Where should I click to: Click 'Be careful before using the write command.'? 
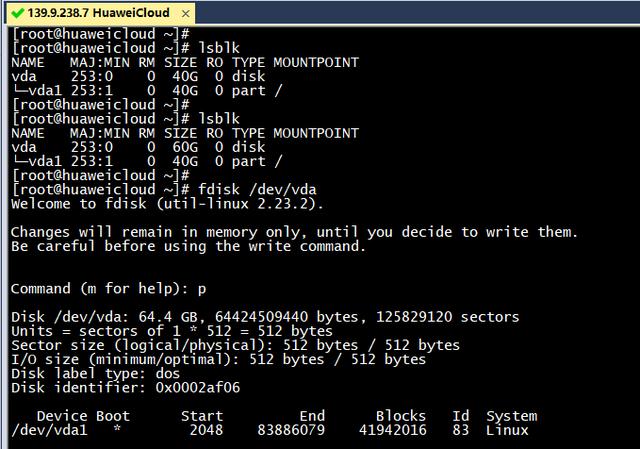point(189,246)
